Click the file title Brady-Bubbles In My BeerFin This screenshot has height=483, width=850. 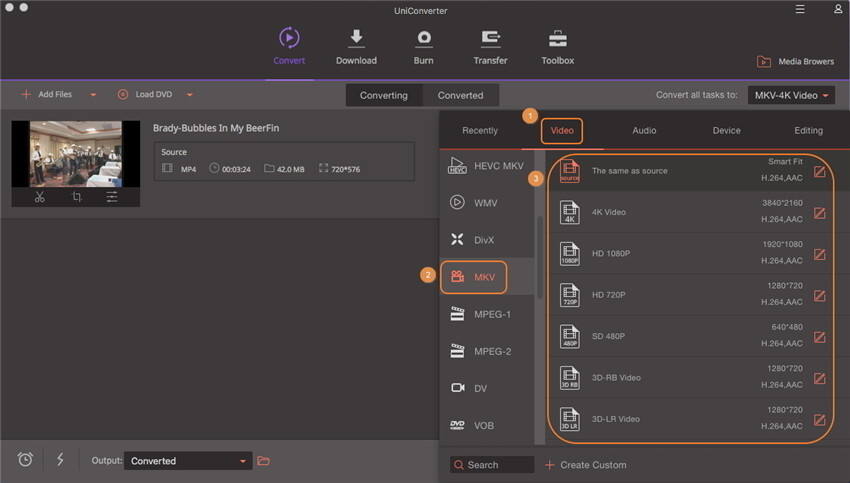point(216,128)
